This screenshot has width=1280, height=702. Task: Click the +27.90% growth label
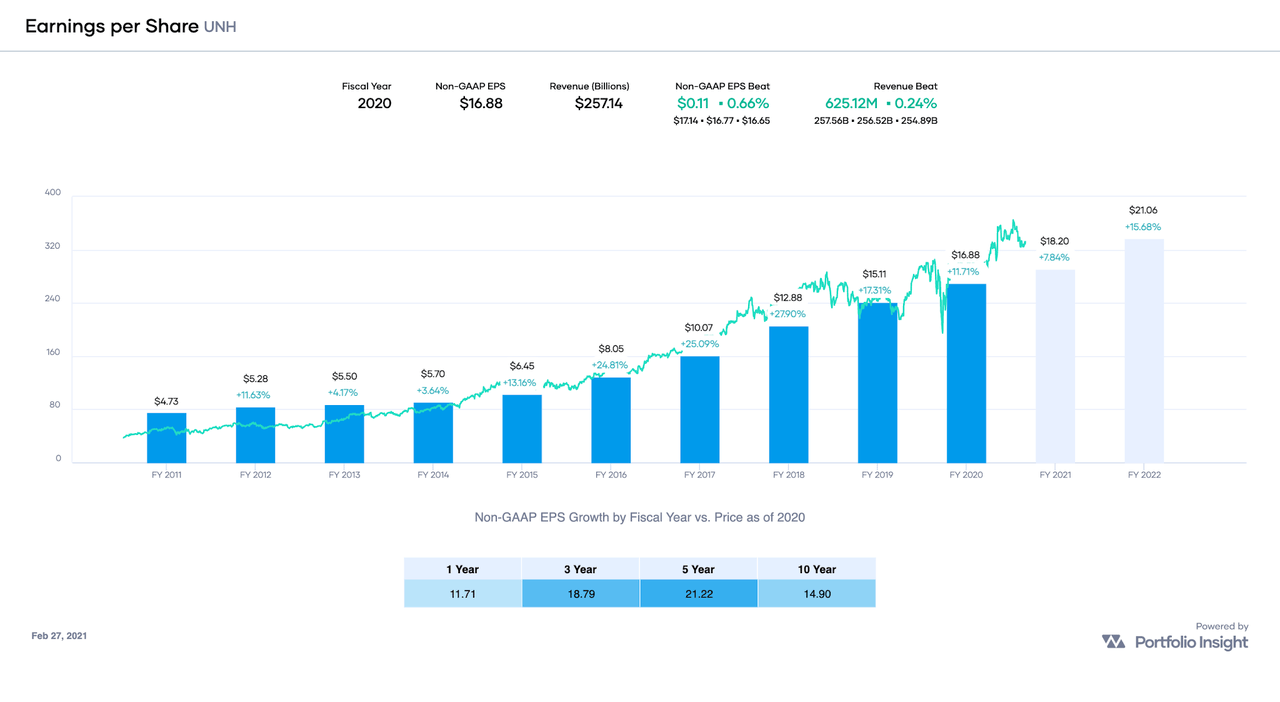tap(789, 314)
